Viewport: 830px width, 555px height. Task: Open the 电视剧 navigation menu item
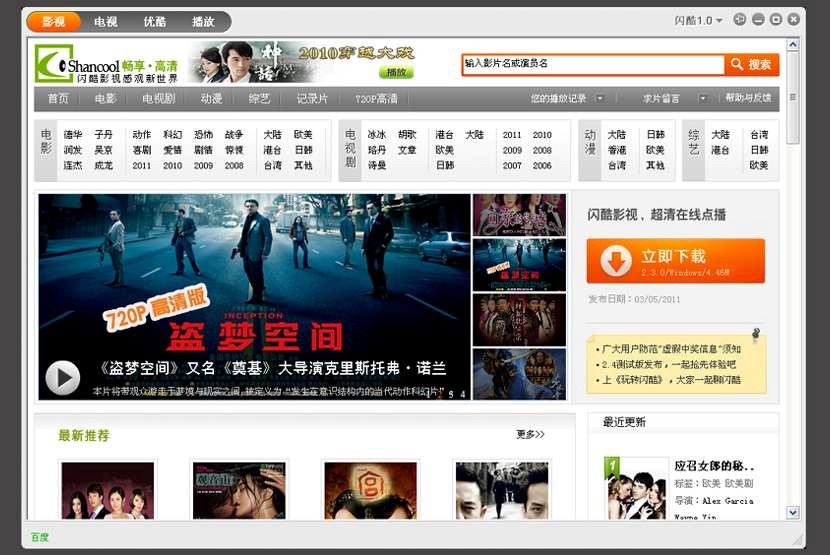coord(158,98)
